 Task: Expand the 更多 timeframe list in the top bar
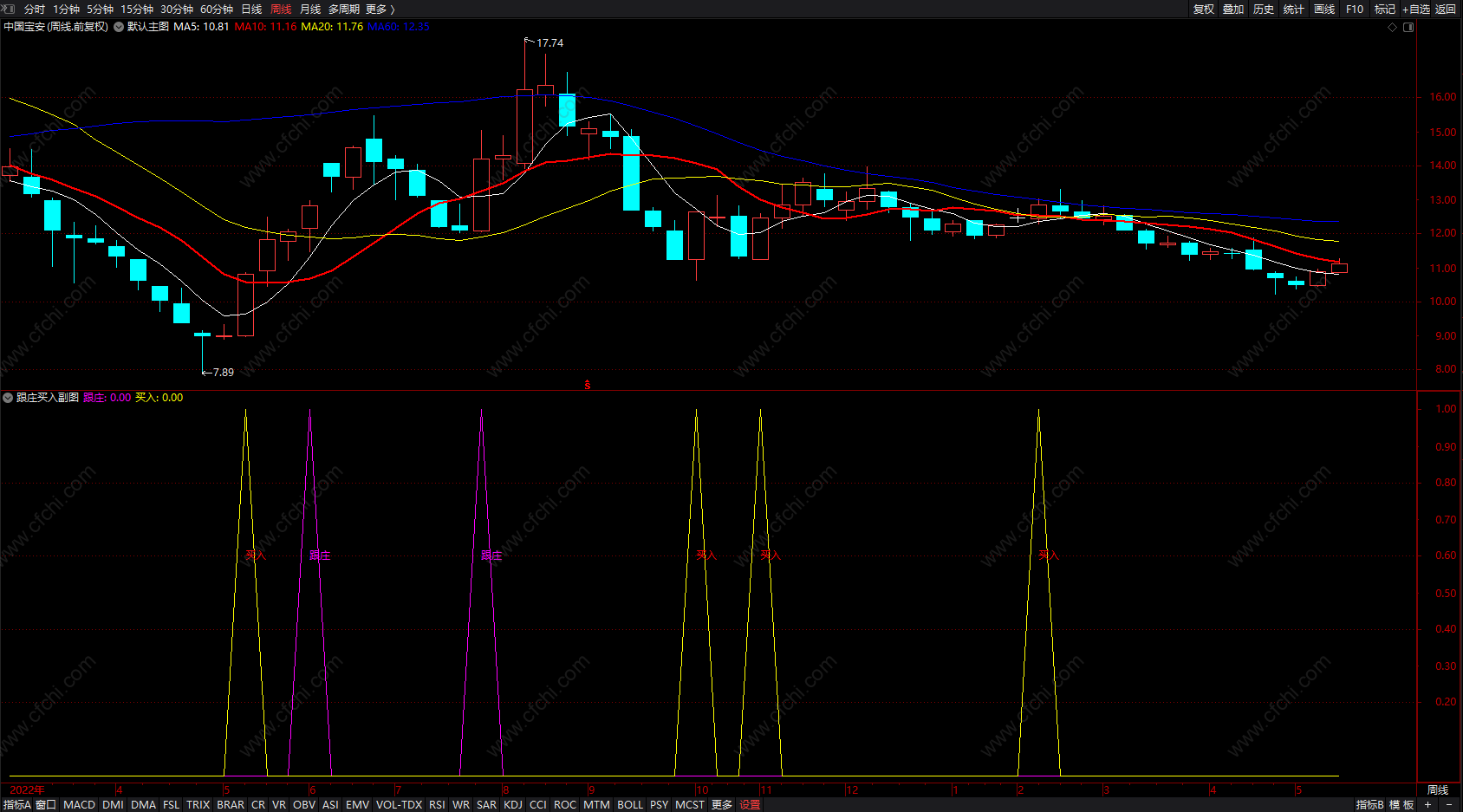pos(380,9)
